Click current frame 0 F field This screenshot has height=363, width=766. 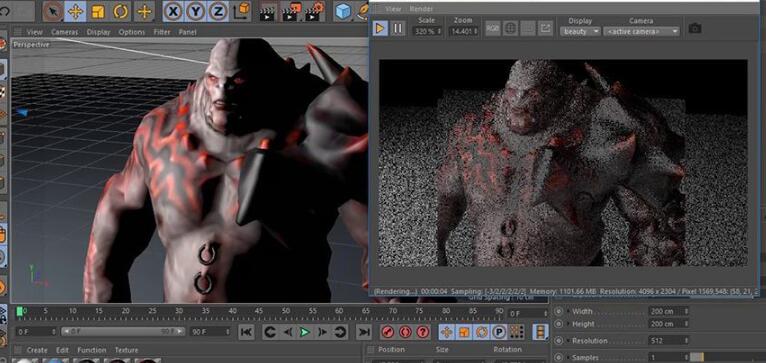point(528,314)
